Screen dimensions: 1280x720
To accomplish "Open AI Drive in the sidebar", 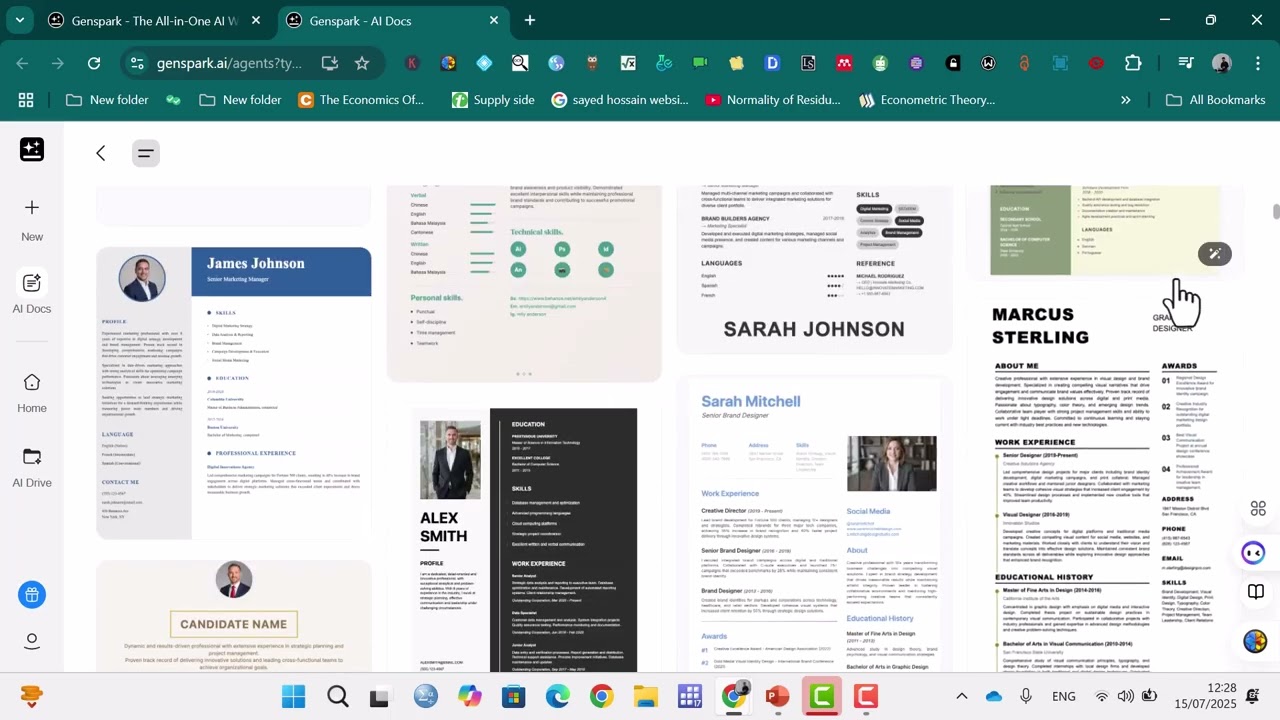I will point(32,468).
